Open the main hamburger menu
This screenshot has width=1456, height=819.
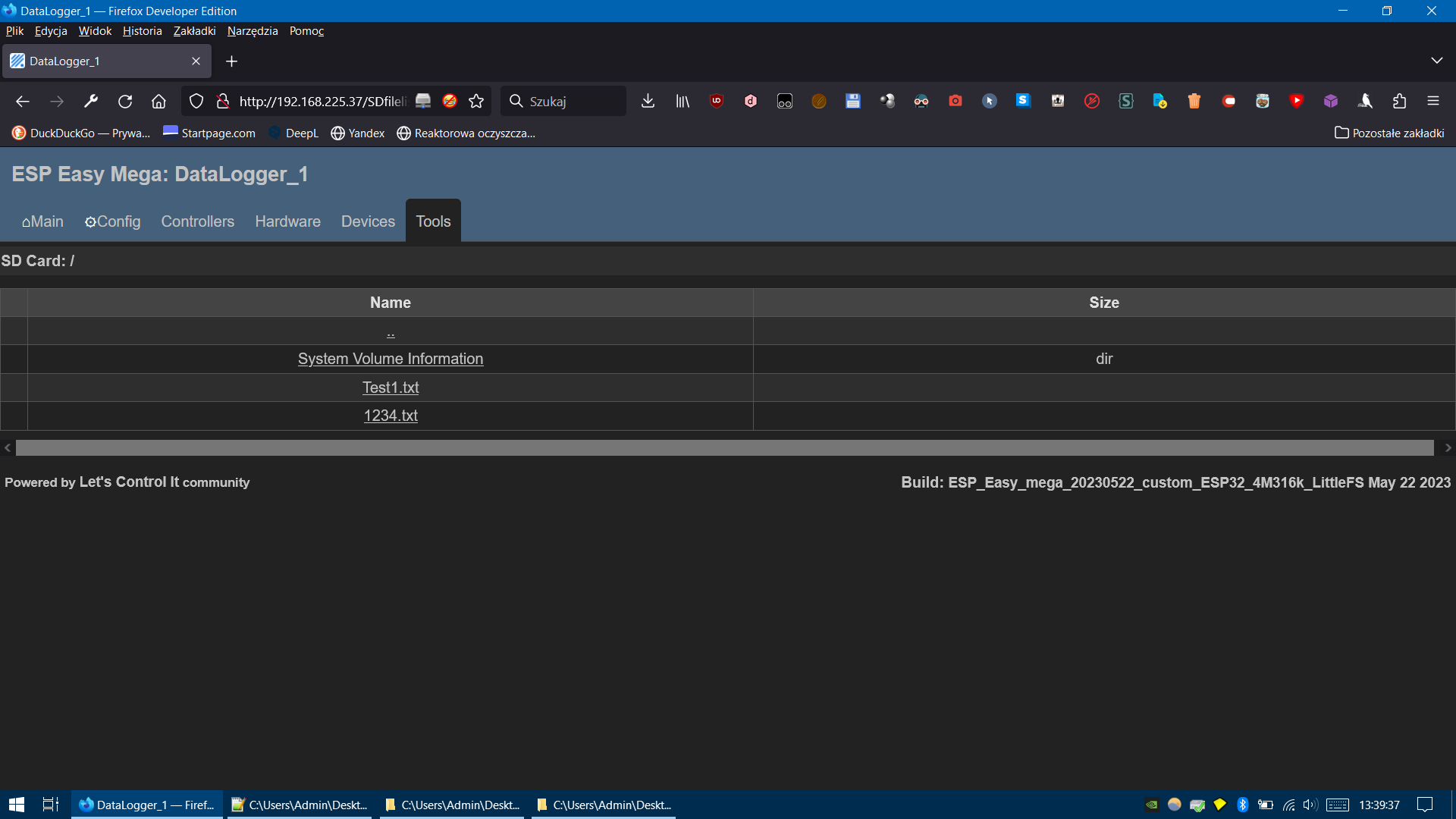point(1434,101)
